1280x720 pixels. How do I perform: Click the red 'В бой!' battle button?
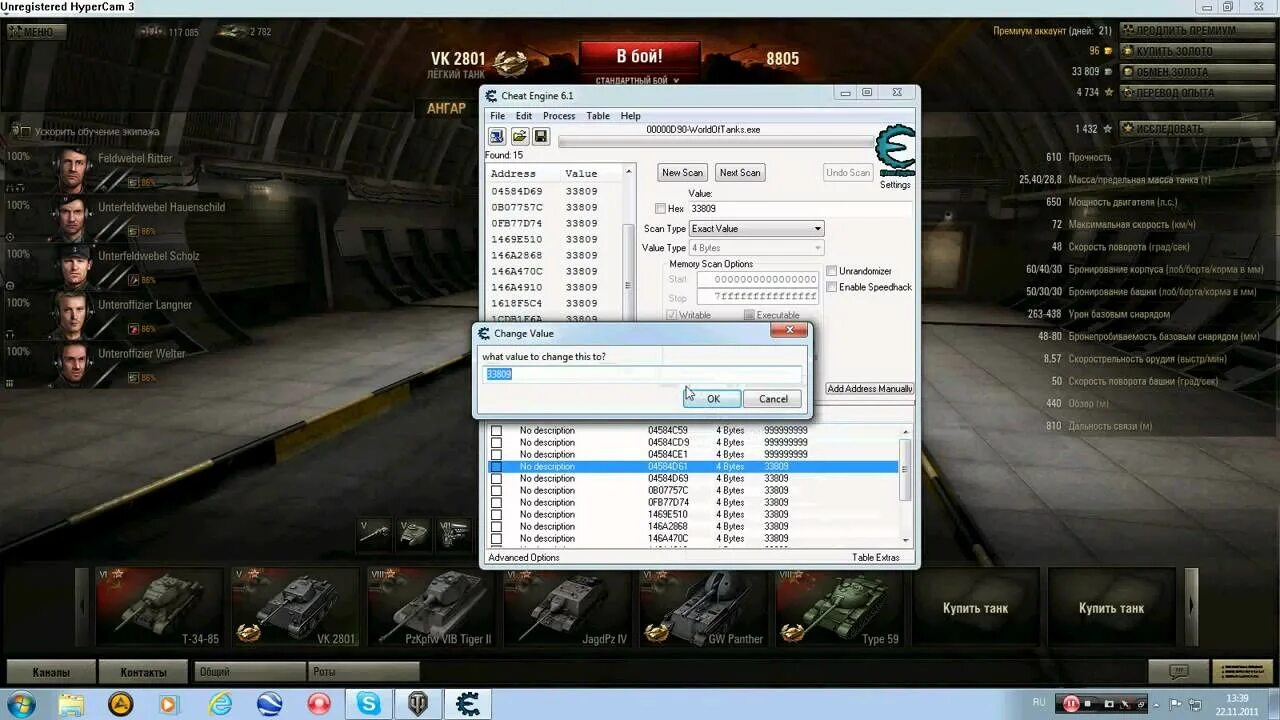point(639,56)
